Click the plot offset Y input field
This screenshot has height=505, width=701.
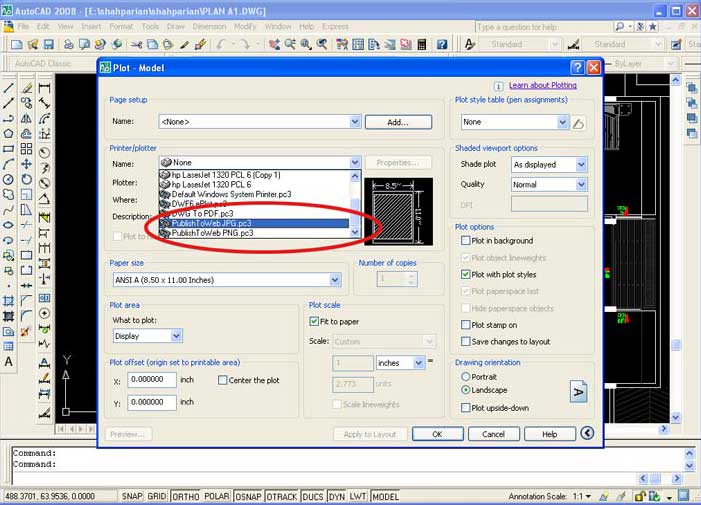[152, 402]
